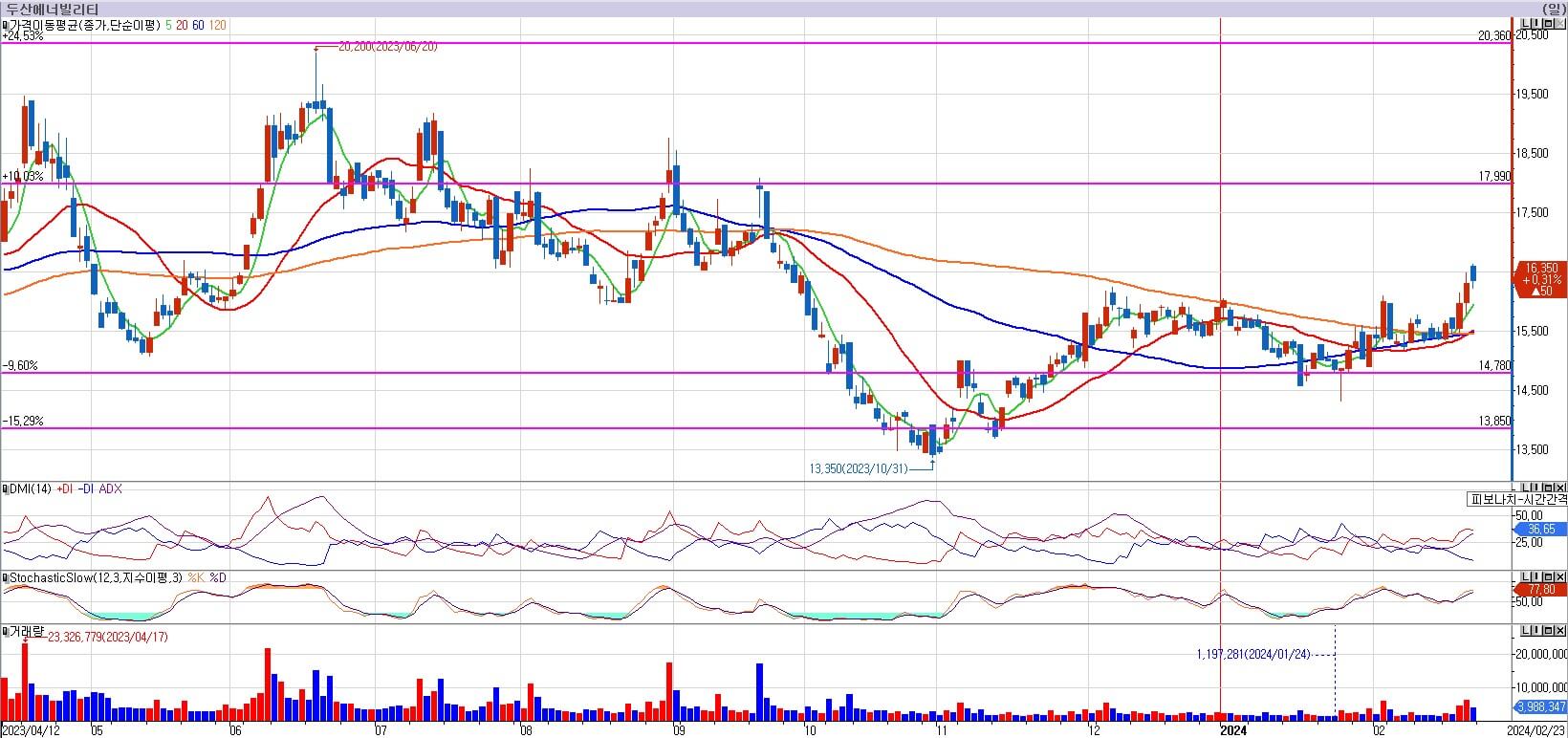
Task: Select the 14,780 horizontal line label
Action: pos(1494,365)
